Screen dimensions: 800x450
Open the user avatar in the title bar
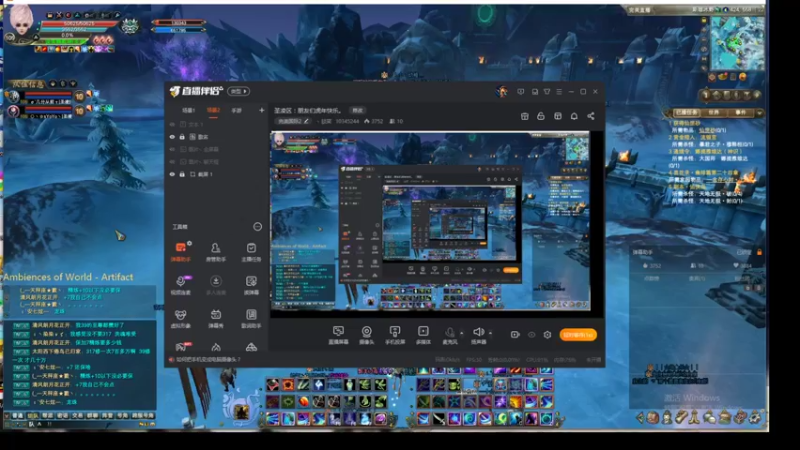pos(502,92)
